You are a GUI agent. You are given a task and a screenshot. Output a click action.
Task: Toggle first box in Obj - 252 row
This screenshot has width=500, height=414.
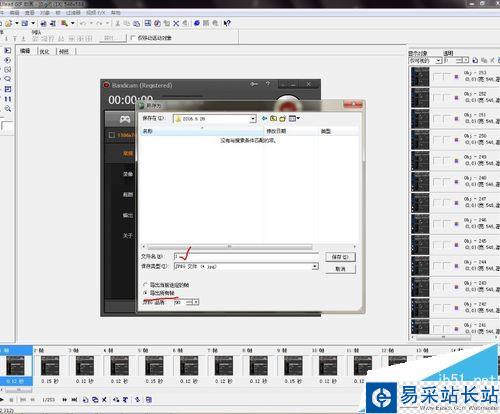tap(436, 98)
